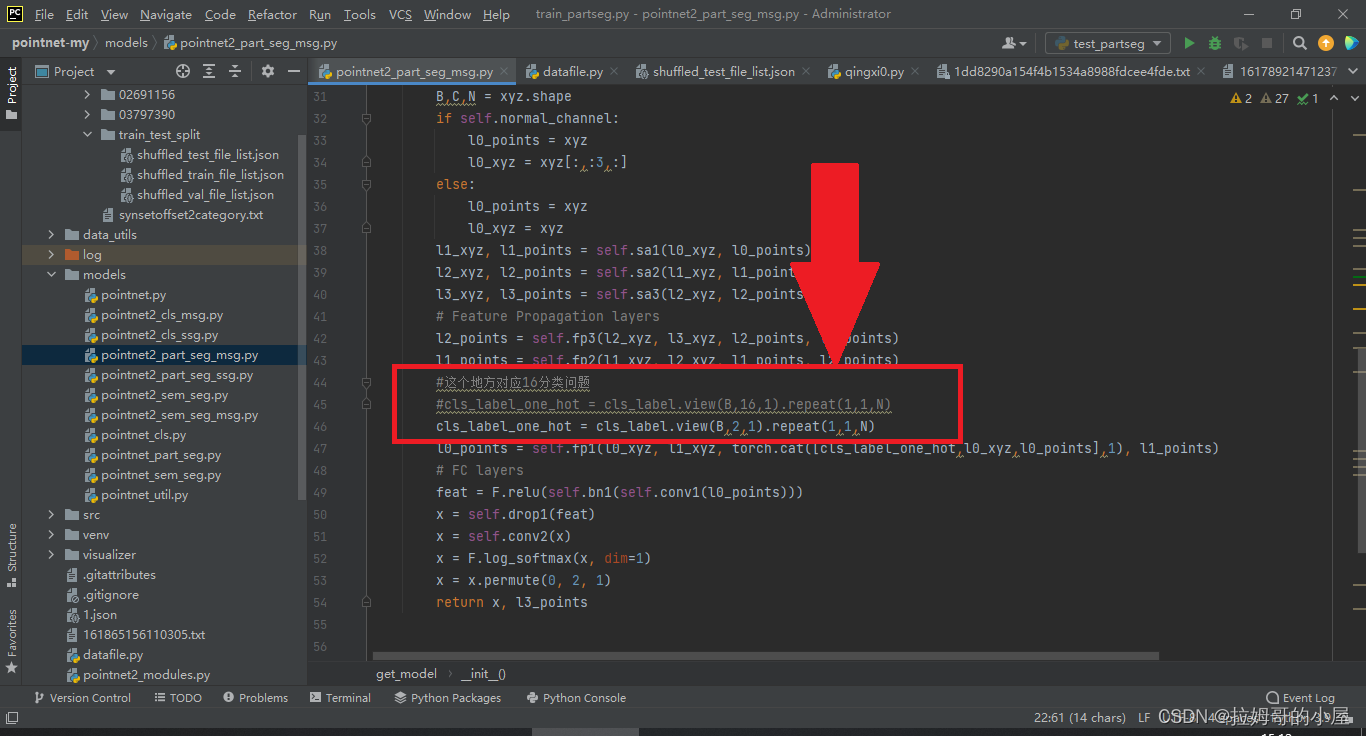This screenshot has width=1366, height=736.
Task: Open Python Packages tool window
Action: (x=448, y=698)
